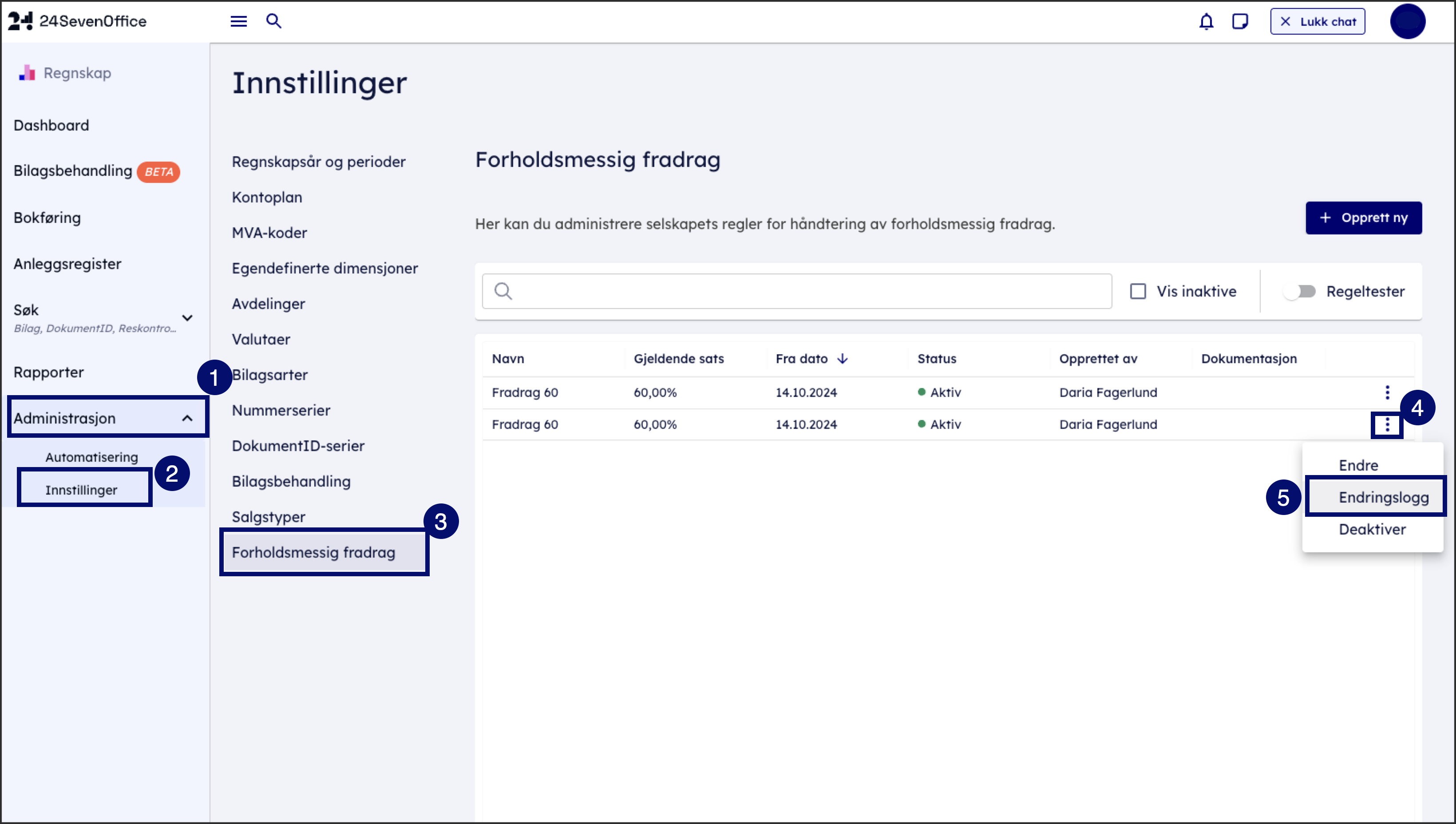Viewport: 1456px width, 824px height.
Task: Collapse the Administrasjon section
Action: pyautogui.click(x=187, y=418)
